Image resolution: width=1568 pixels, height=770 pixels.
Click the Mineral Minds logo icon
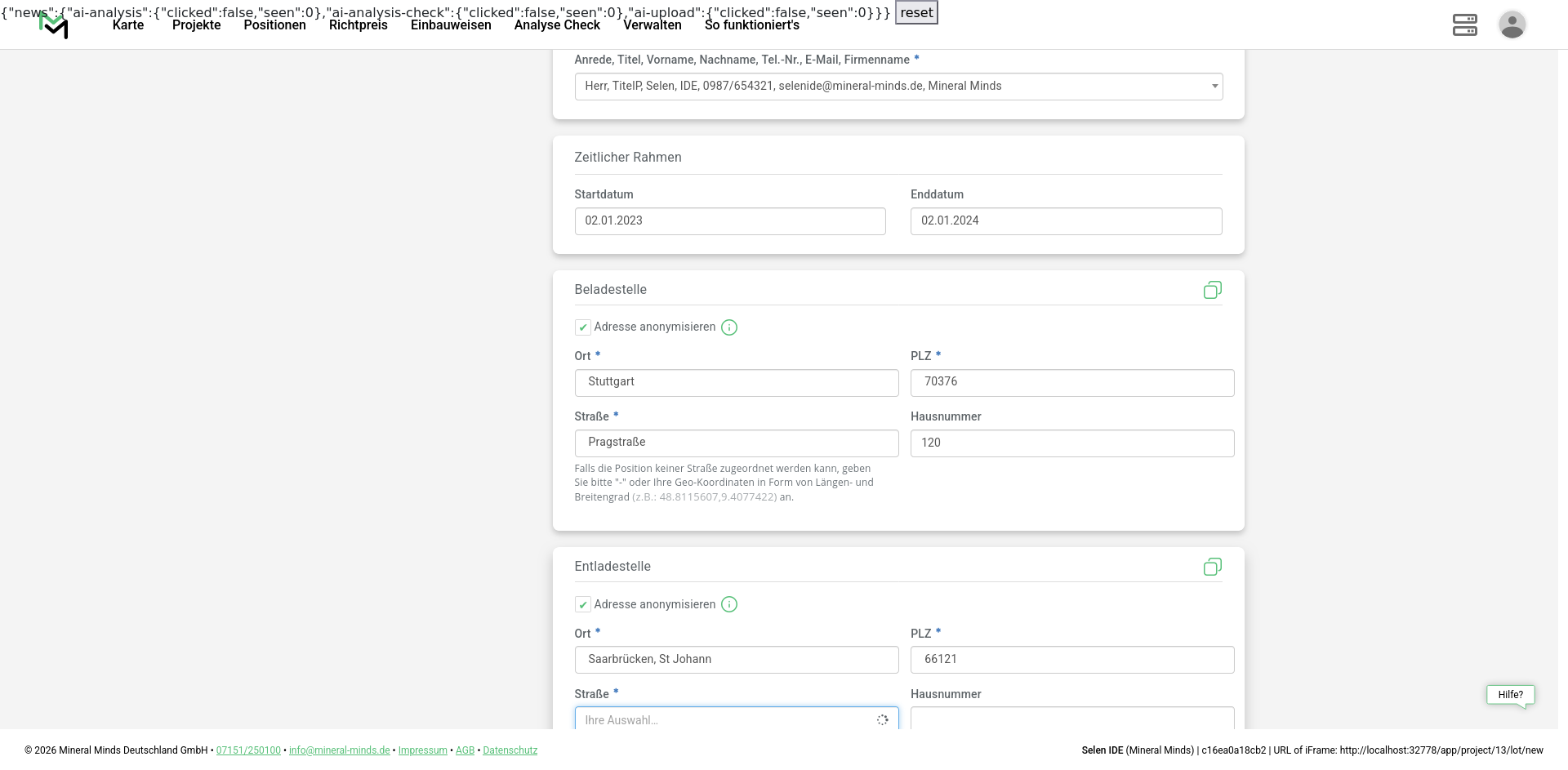click(x=54, y=26)
